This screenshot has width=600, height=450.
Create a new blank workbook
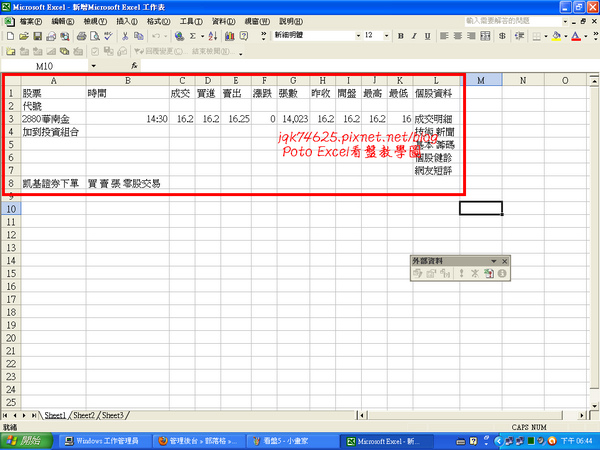[10, 36]
